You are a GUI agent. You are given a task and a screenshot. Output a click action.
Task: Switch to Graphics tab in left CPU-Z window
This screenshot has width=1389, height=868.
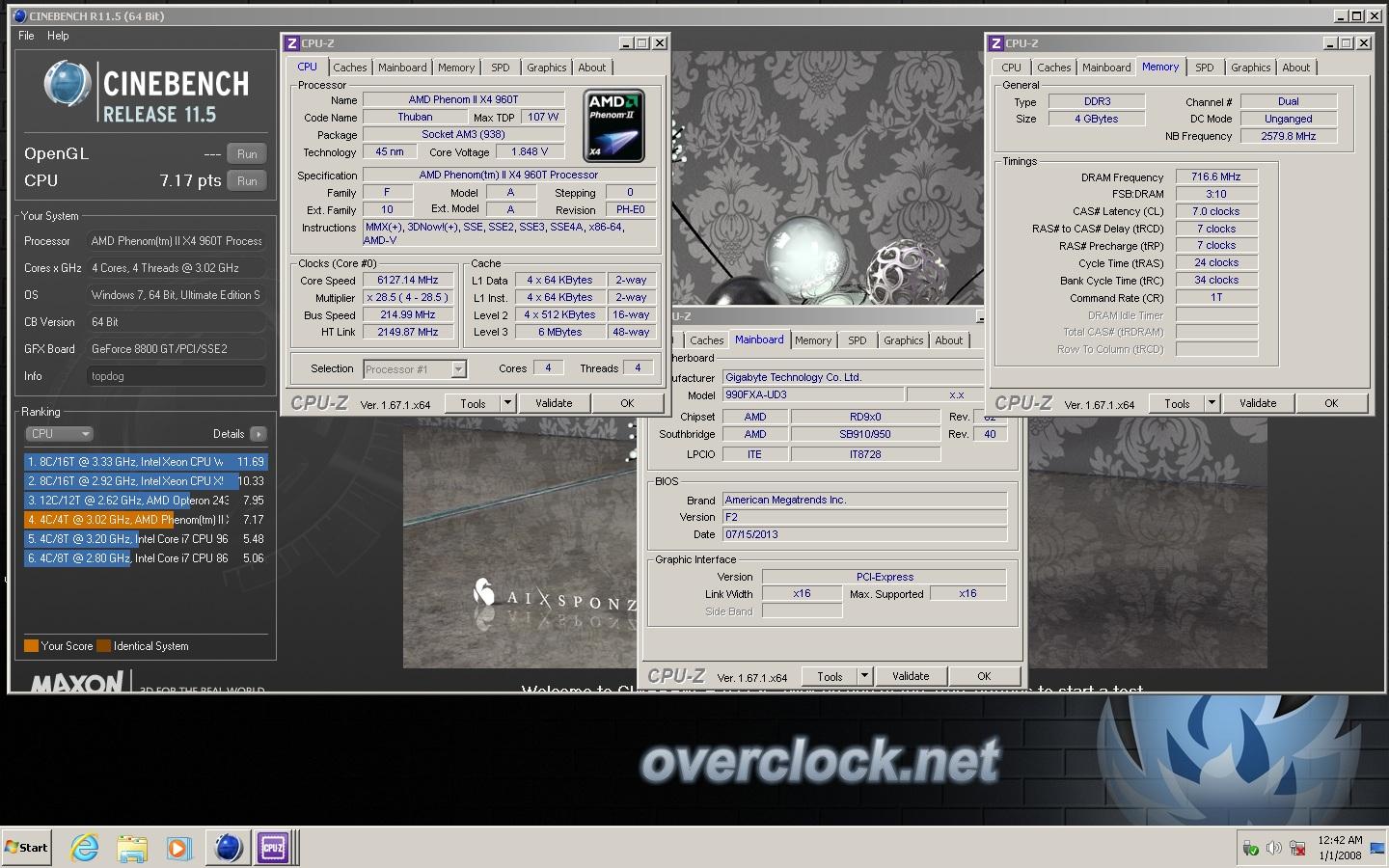[x=547, y=68]
